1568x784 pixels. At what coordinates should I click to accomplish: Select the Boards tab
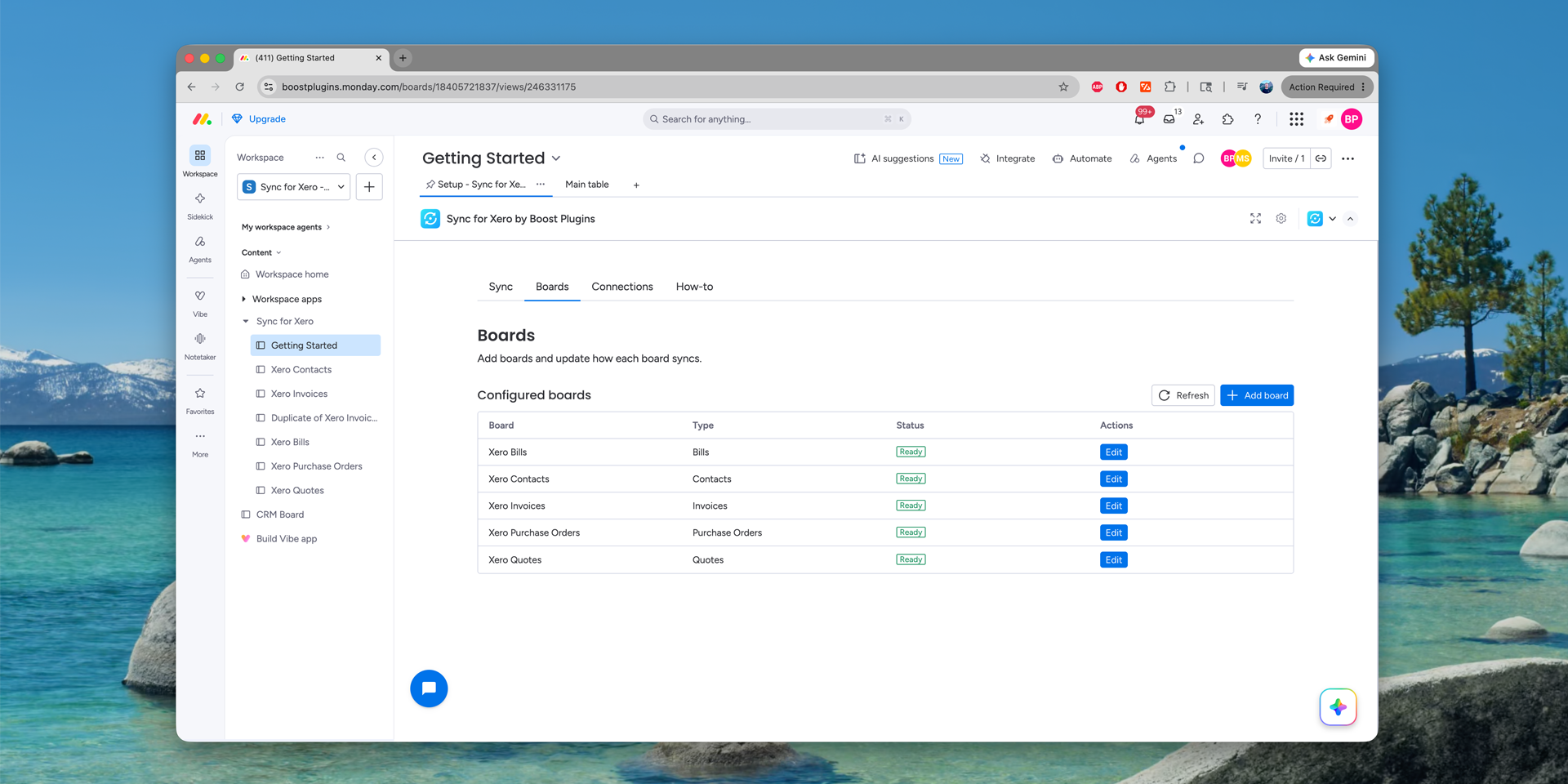point(552,287)
